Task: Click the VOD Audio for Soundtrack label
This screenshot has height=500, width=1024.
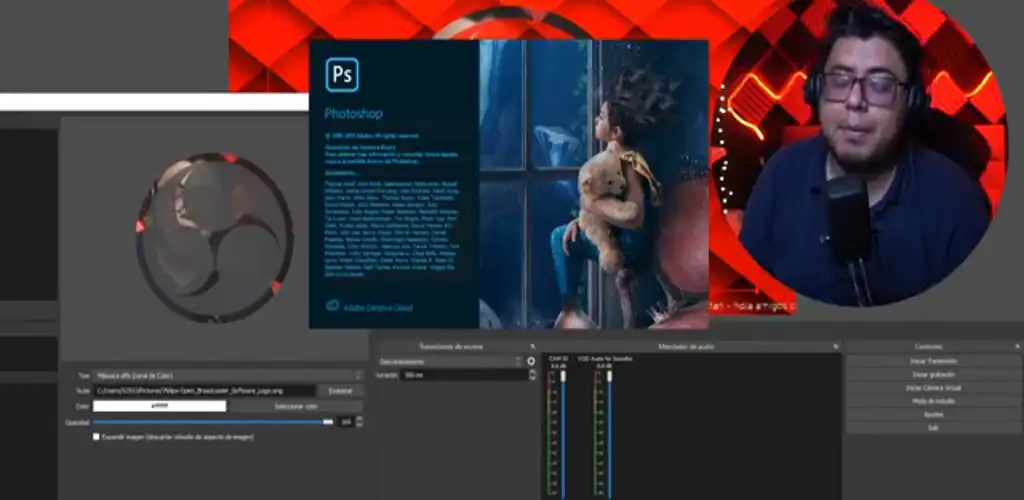Action: (605, 359)
